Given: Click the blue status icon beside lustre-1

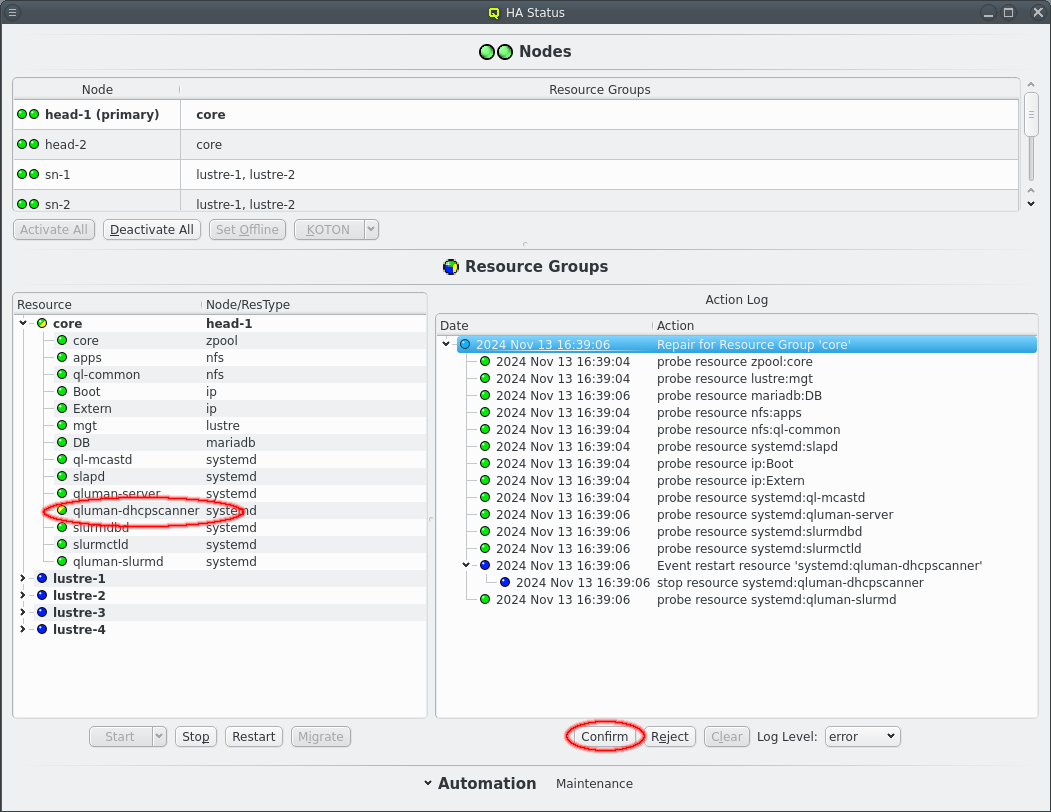Looking at the screenshot, I should pos(42,579).
